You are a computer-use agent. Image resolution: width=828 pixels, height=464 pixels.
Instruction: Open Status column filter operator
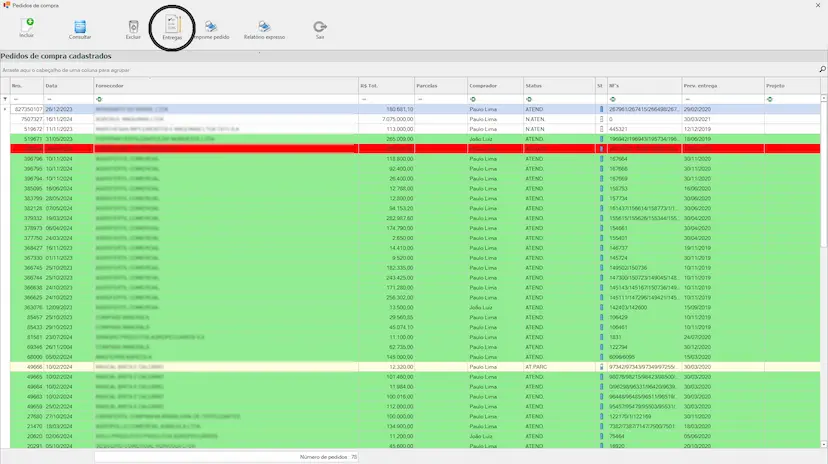529,98
